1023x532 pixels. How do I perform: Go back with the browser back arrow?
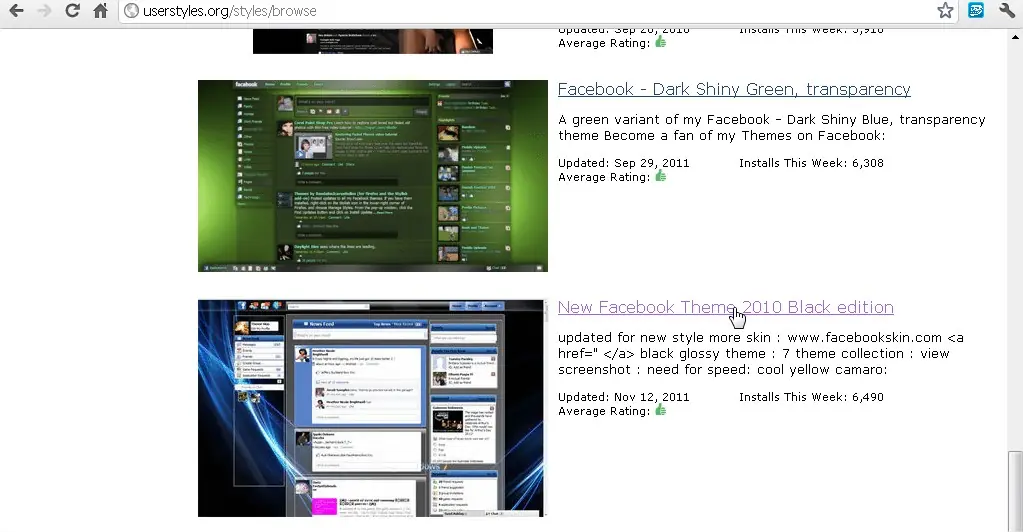pyautogui.click(x=16, y=10)
